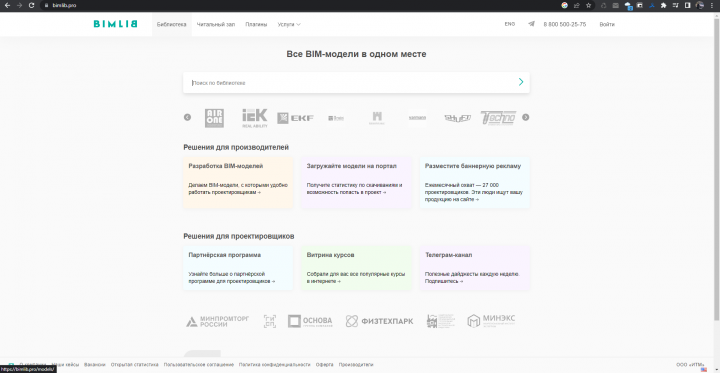
Task: Open the Читальный зал menu item
Action: 216,24
